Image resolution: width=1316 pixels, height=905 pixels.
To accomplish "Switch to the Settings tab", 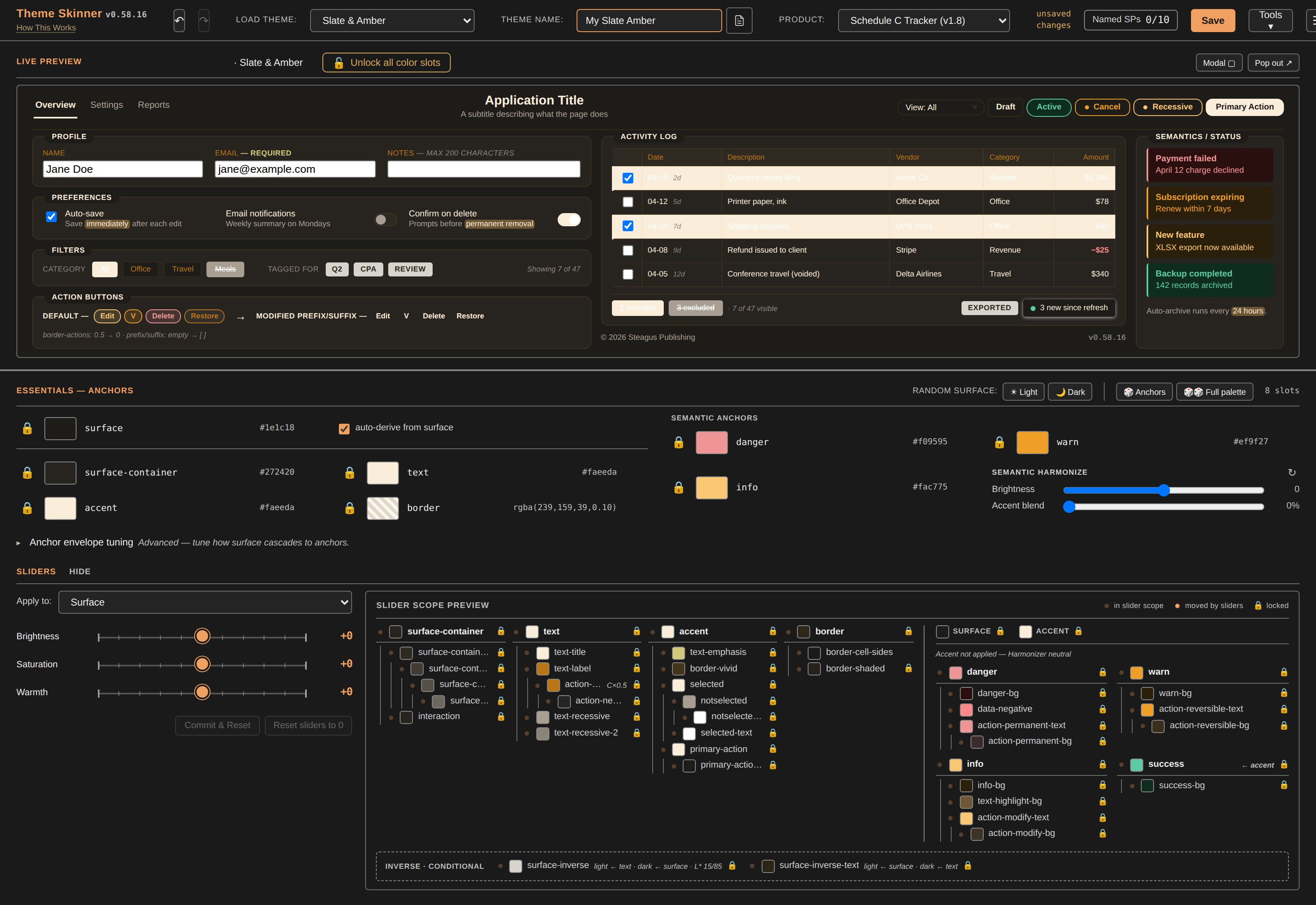I will pyautogui.click(x=107, y=105).
